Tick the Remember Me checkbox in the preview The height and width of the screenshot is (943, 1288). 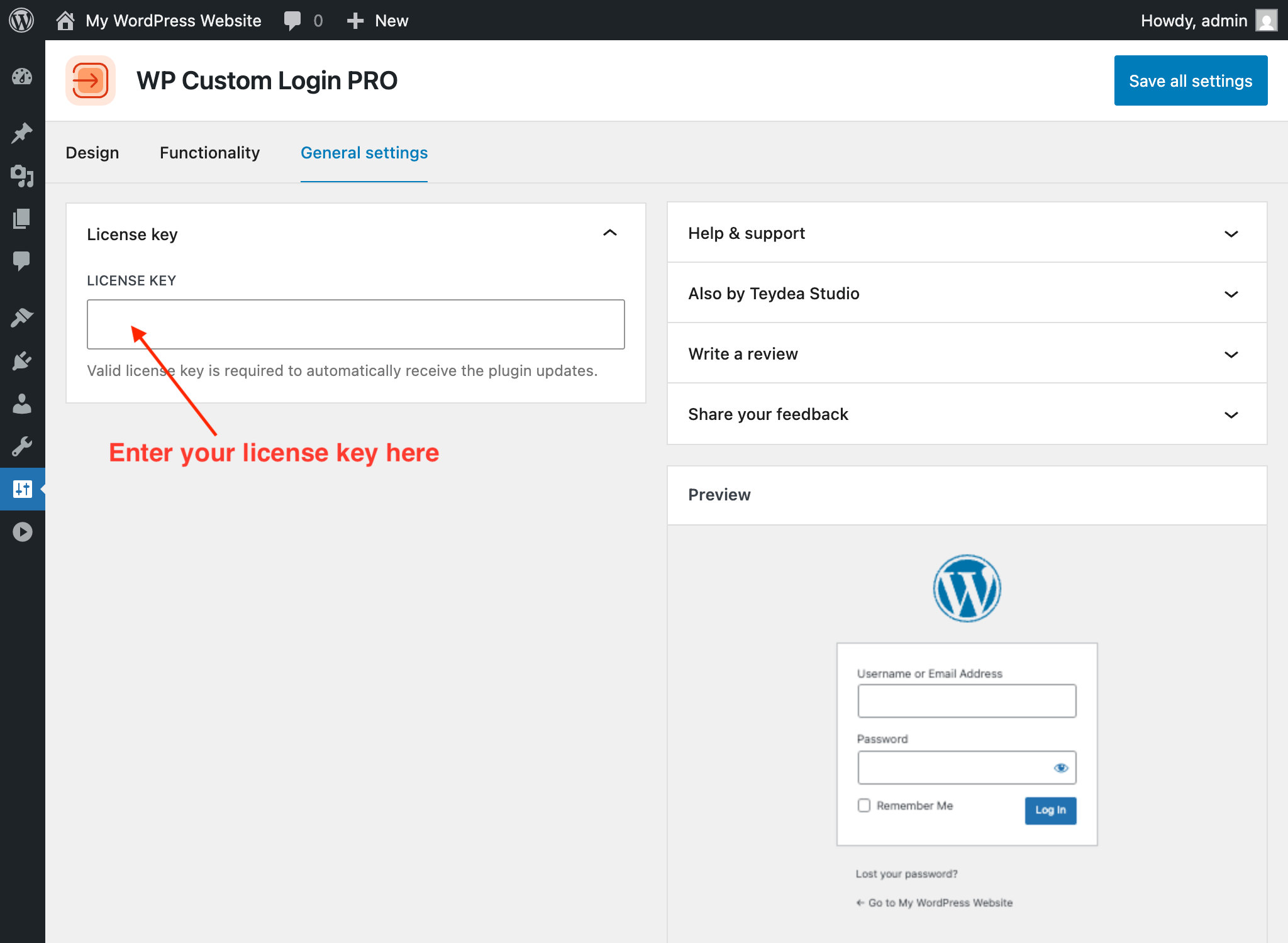point(863,805)
